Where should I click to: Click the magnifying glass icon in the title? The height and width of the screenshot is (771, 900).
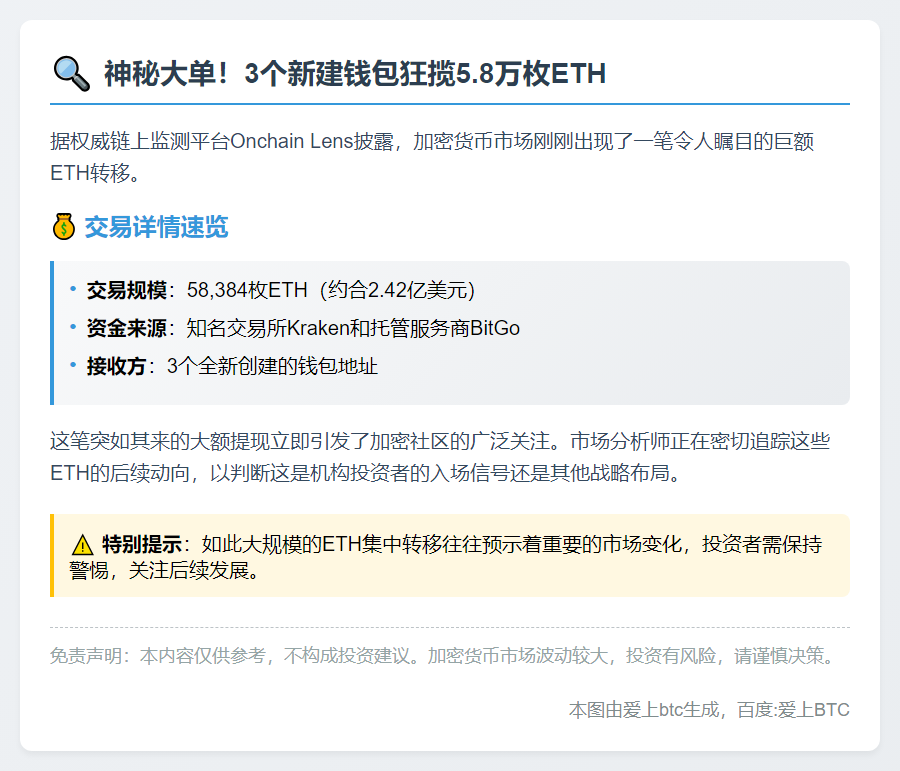click(x=70, y=73)
